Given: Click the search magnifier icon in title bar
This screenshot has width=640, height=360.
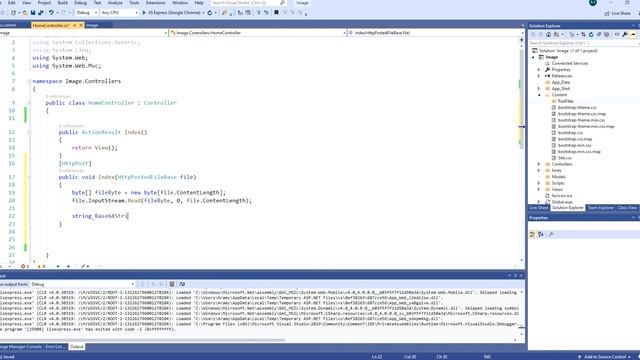Looking at the screenshot, I should point(282,3).
